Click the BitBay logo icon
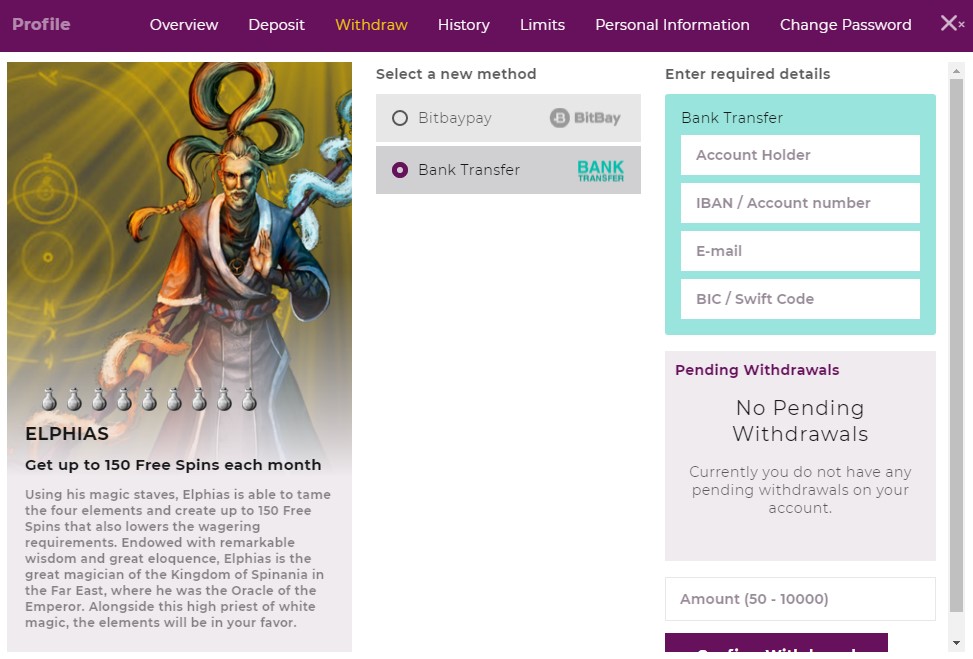This screenshot has width=973, height=659. click(x=585, y=118)
